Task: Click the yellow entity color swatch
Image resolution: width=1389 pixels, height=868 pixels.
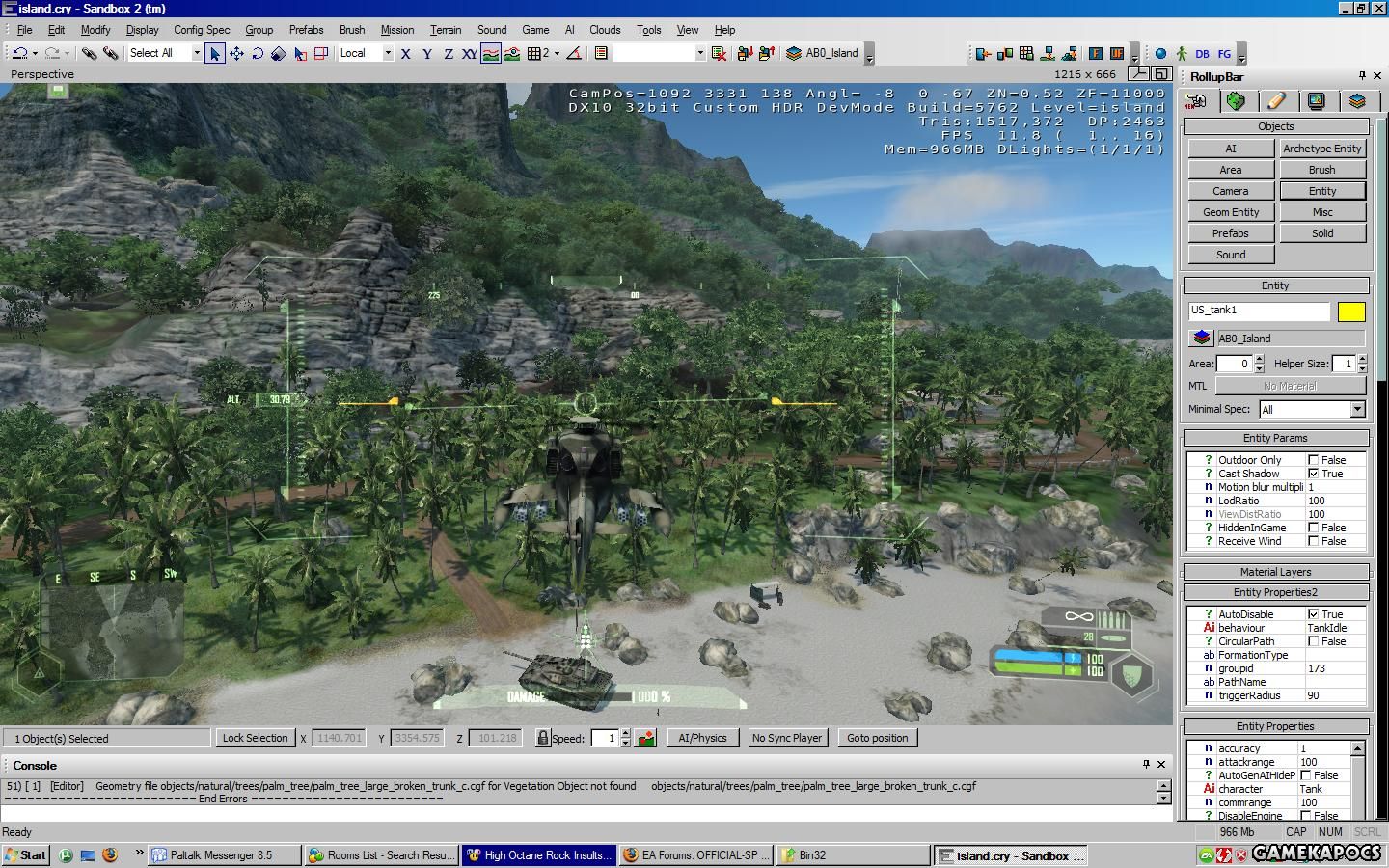Action: [x=1351, y=311]
